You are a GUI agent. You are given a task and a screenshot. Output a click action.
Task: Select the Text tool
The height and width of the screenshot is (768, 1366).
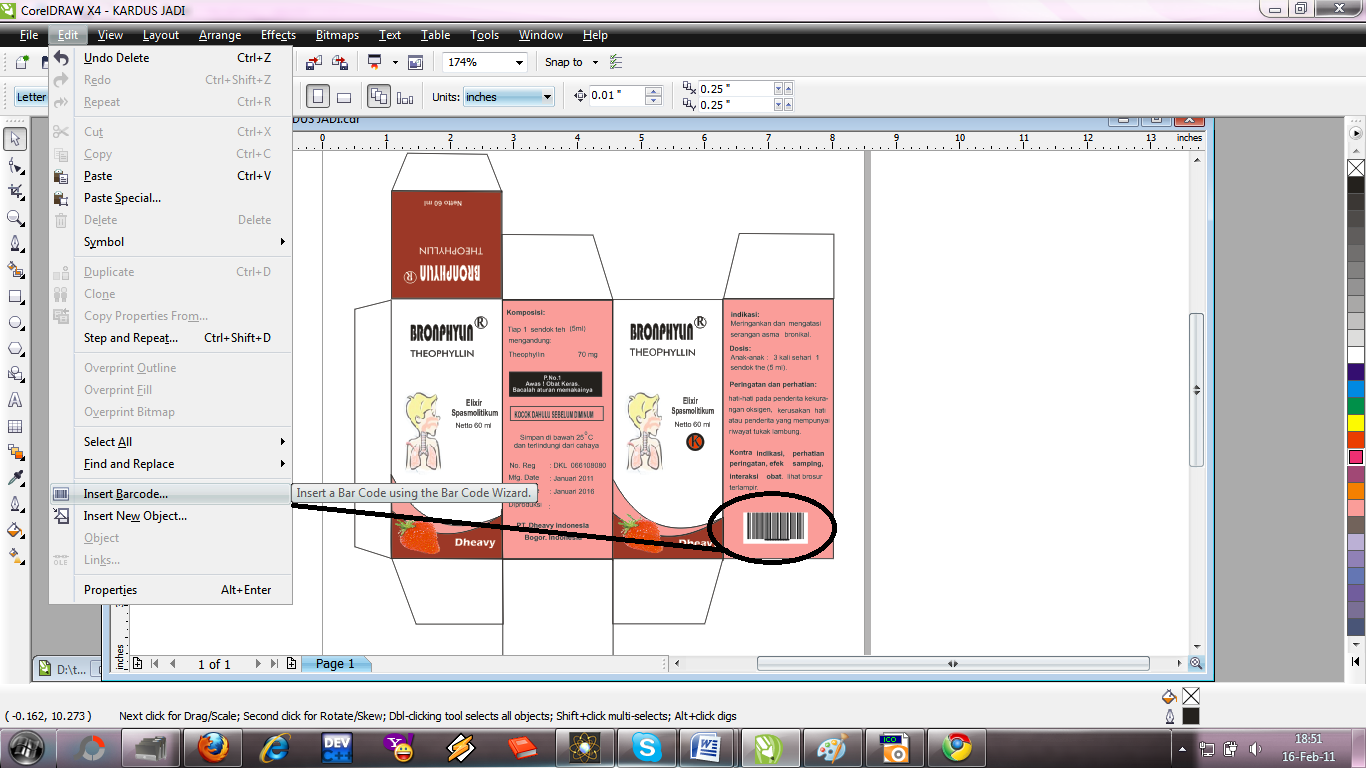point(16,400)
